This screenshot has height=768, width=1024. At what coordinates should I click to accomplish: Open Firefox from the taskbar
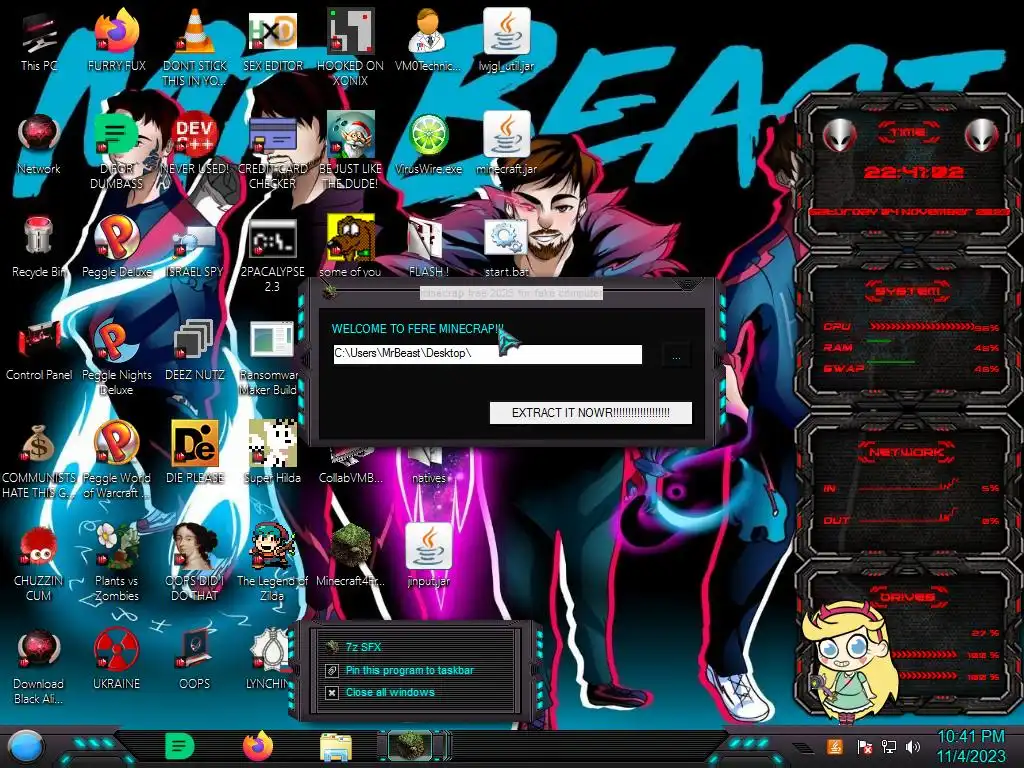pos(258,746)
